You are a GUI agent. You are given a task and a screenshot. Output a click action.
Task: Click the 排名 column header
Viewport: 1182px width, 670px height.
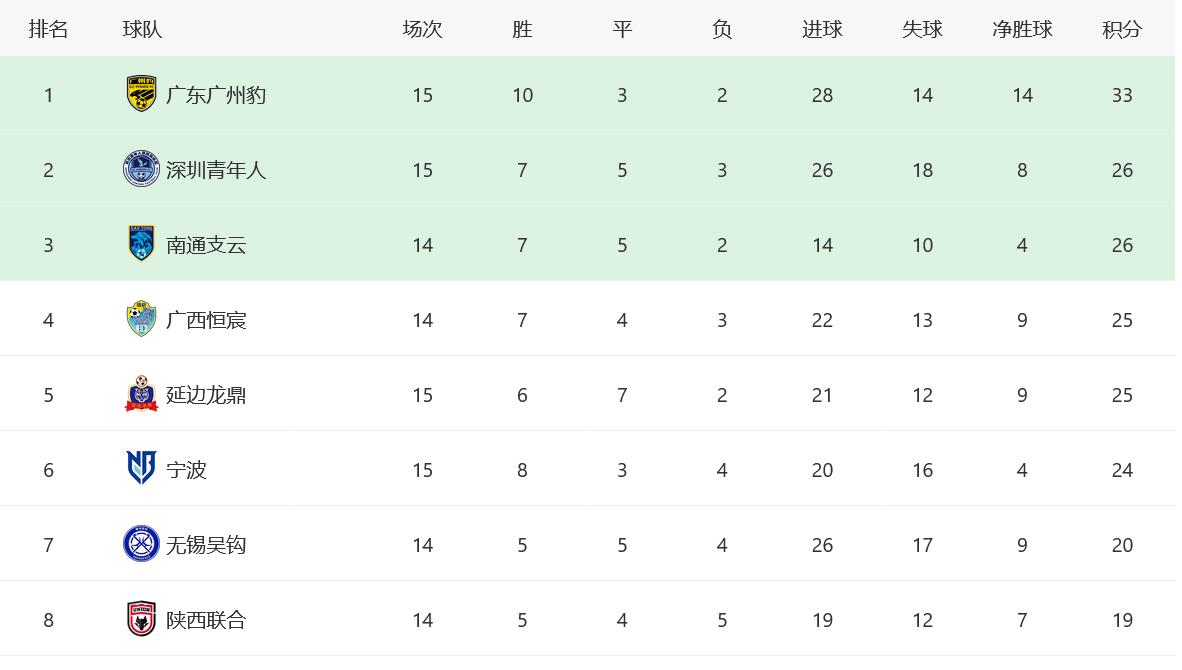coord(48,29)
